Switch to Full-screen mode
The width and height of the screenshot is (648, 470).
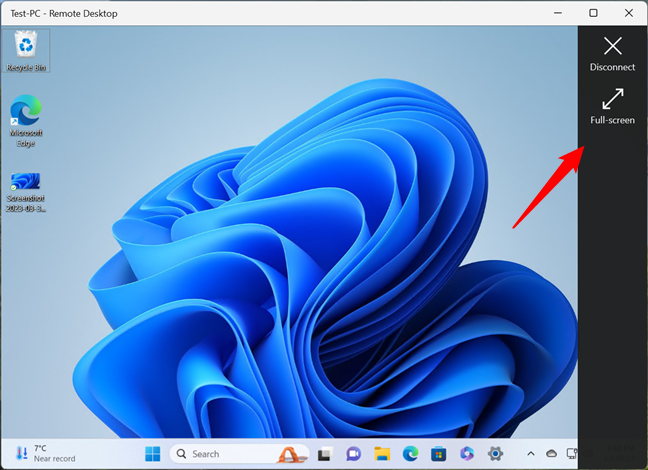click(x=612, y=106)
